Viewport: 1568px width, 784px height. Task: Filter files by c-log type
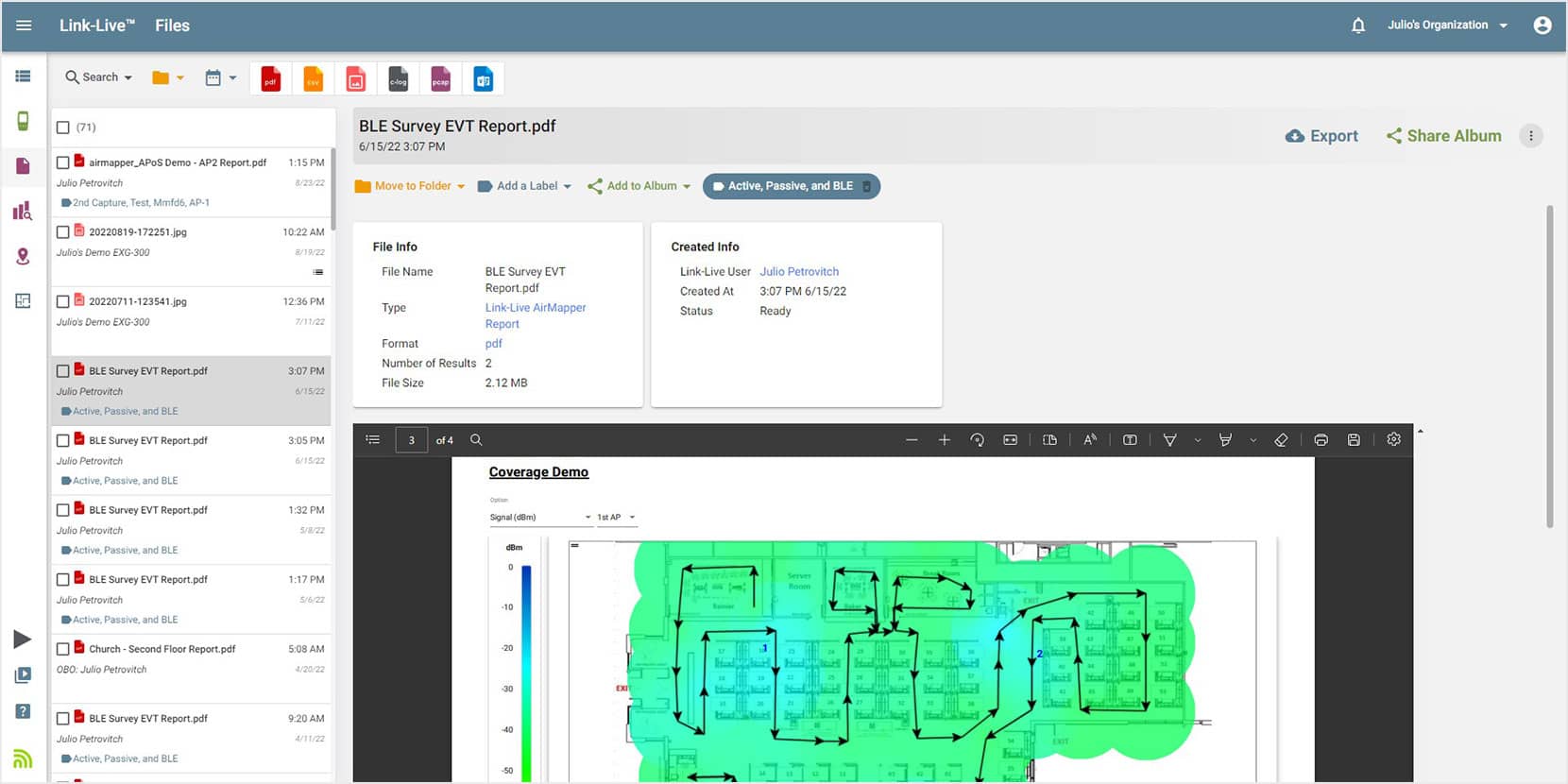pos(398,78)
